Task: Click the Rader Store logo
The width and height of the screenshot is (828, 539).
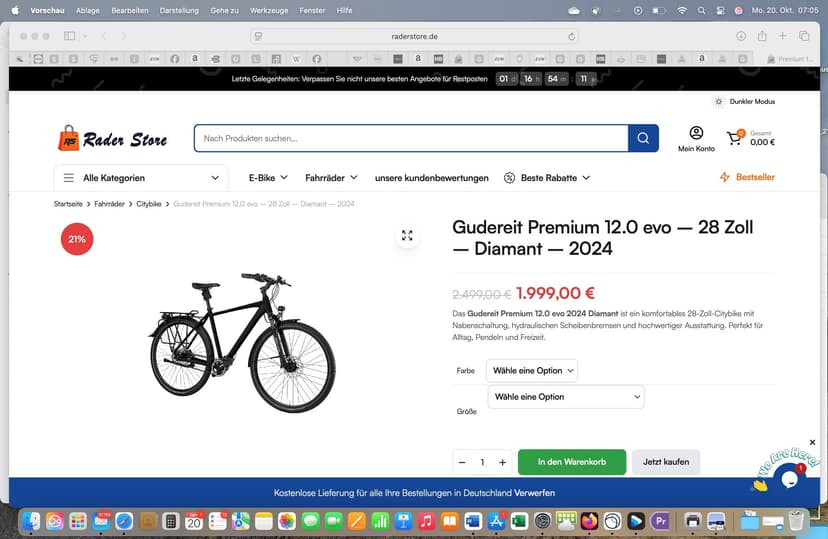Action: pos(113,139)
